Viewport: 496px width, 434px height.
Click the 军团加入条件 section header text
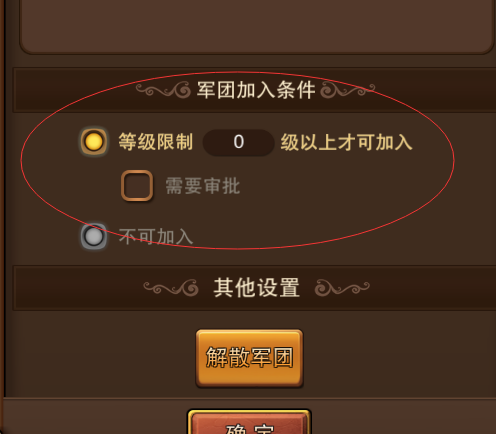click(x=256, y=90)
